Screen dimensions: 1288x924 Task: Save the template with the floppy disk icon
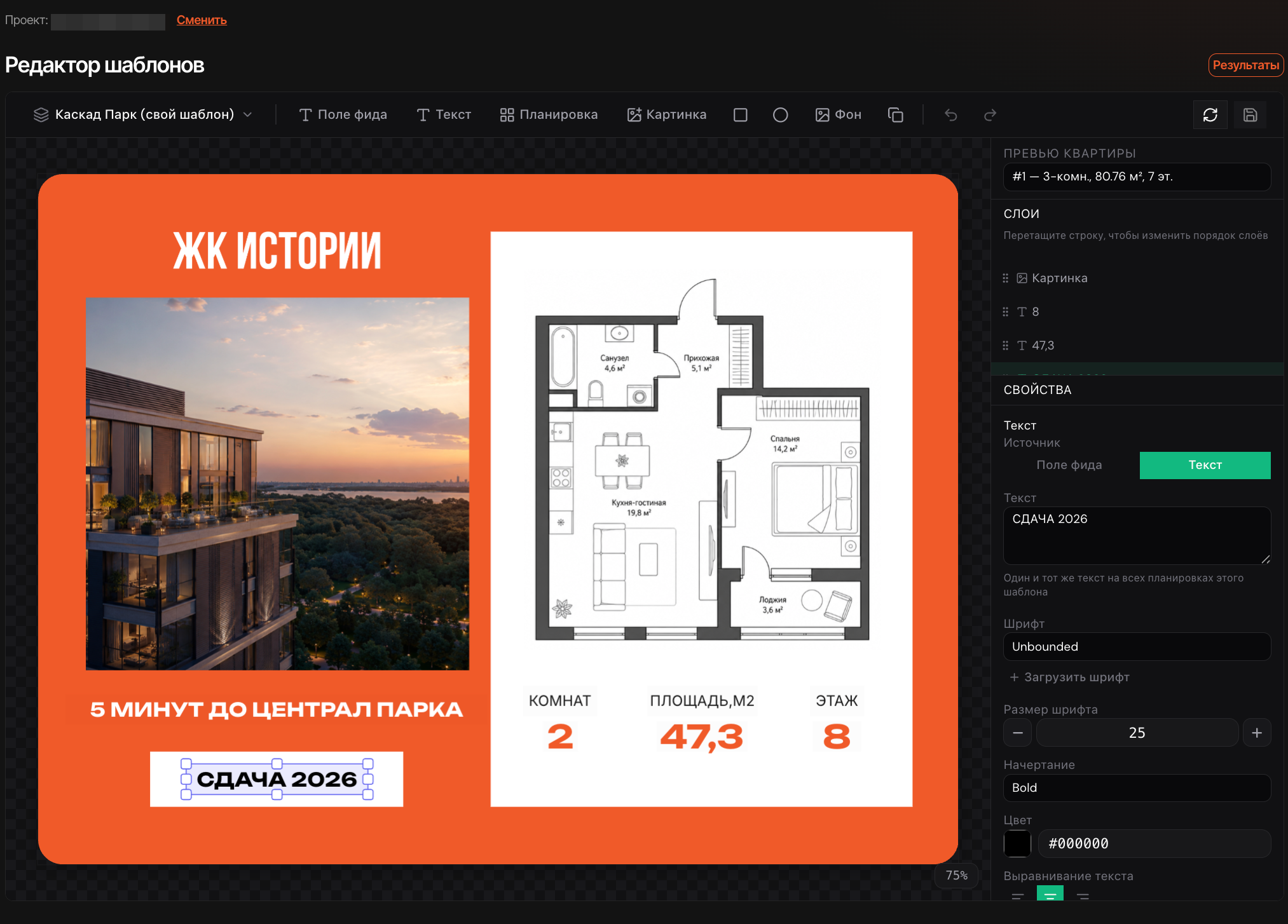tap(1250, 115)
